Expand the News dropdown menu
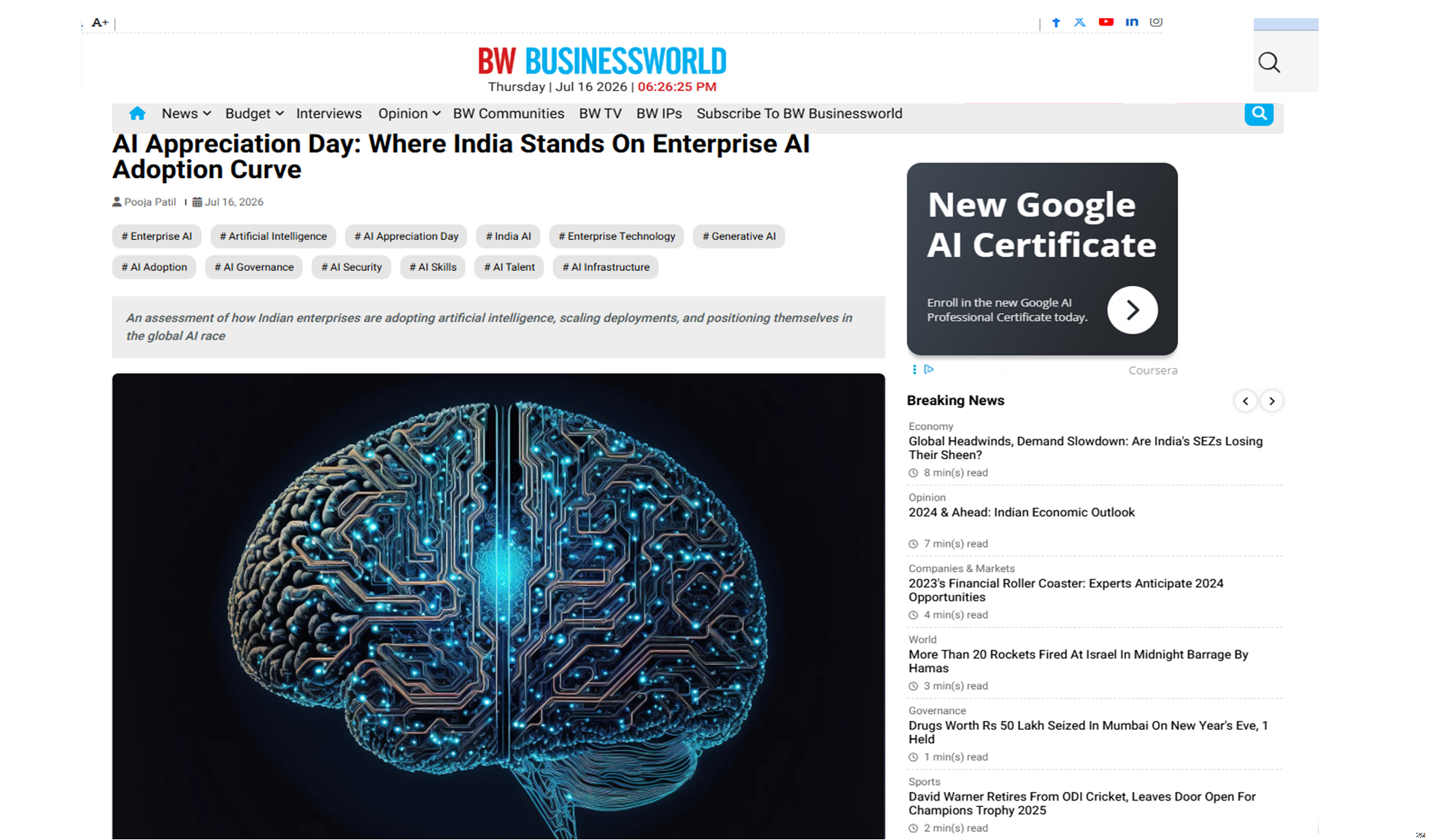 (186, 113)
